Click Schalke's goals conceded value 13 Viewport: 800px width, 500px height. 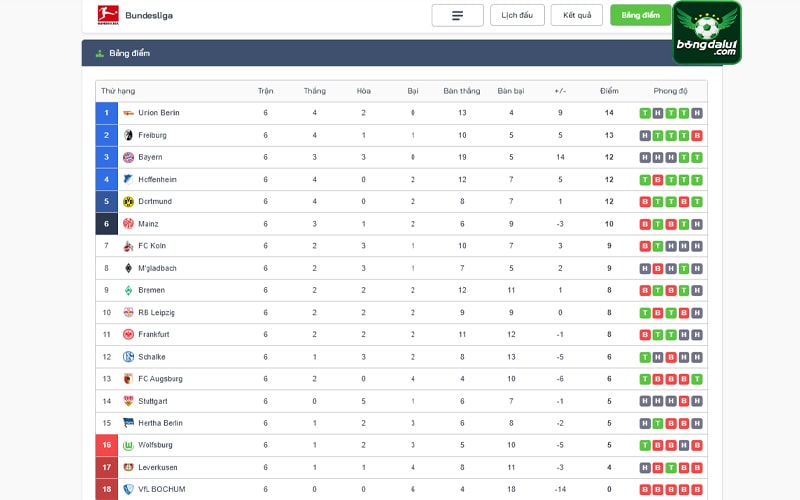click(x=511, y=357)
